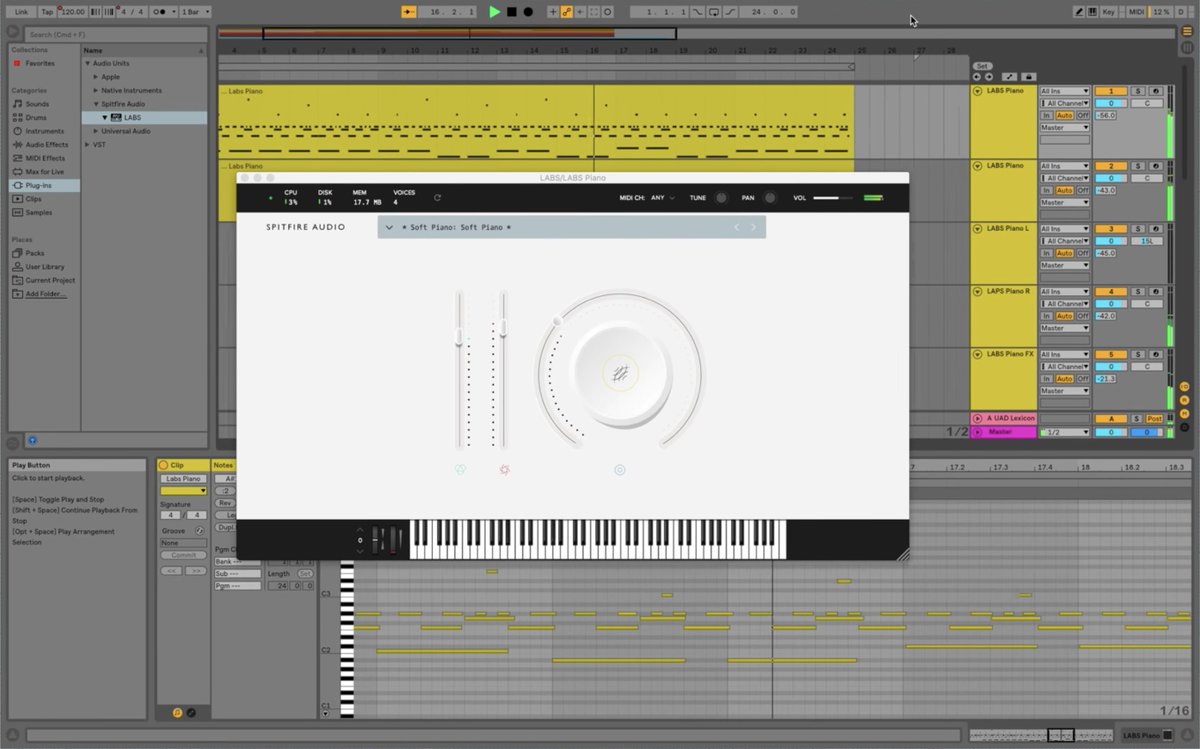Click the Set locator button
This screenshot has width=1200, height=749.
click(982, 66)
